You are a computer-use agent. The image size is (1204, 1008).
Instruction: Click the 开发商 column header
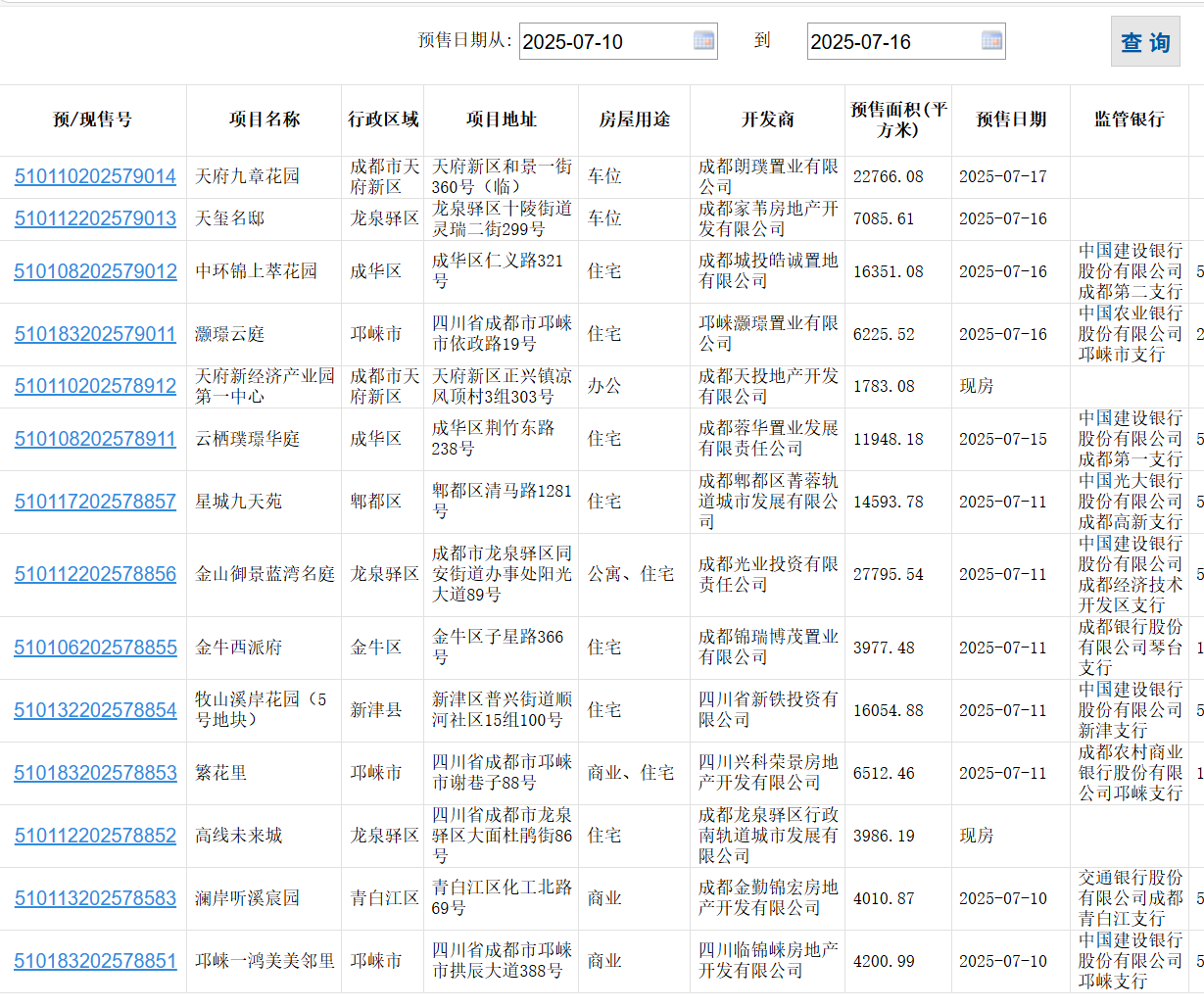(x=768, y=120)
